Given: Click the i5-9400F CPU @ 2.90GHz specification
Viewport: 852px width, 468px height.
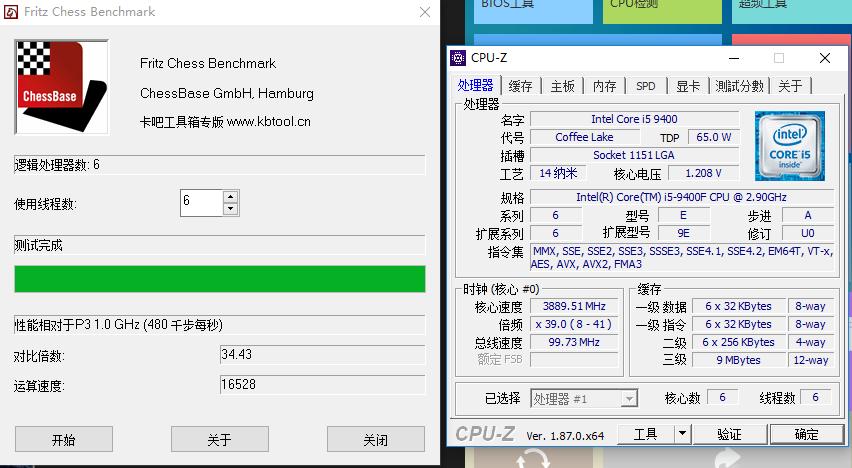Looking at the screenshot, I should [681, 197].
